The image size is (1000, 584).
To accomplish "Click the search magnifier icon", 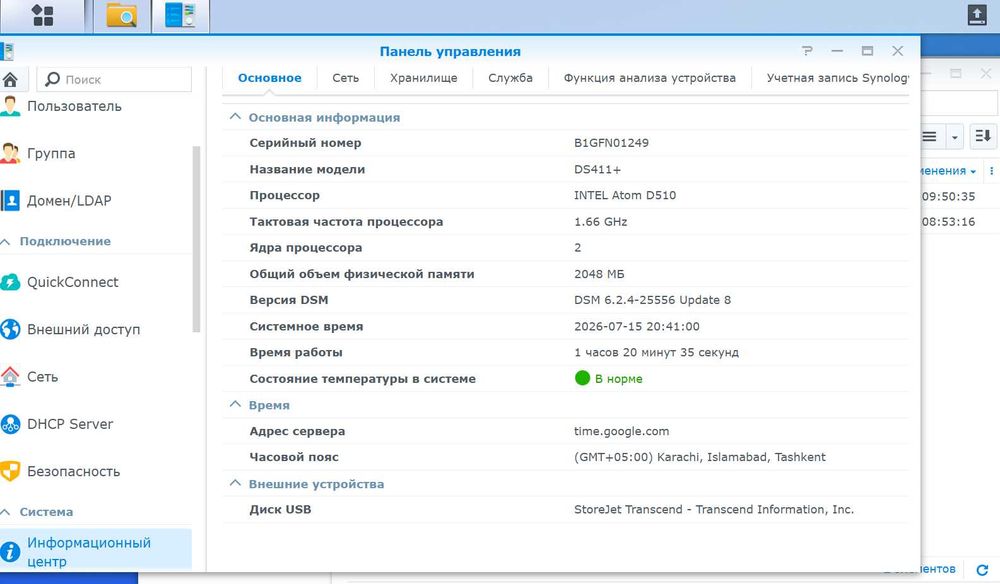I will (x=53, y=79).
